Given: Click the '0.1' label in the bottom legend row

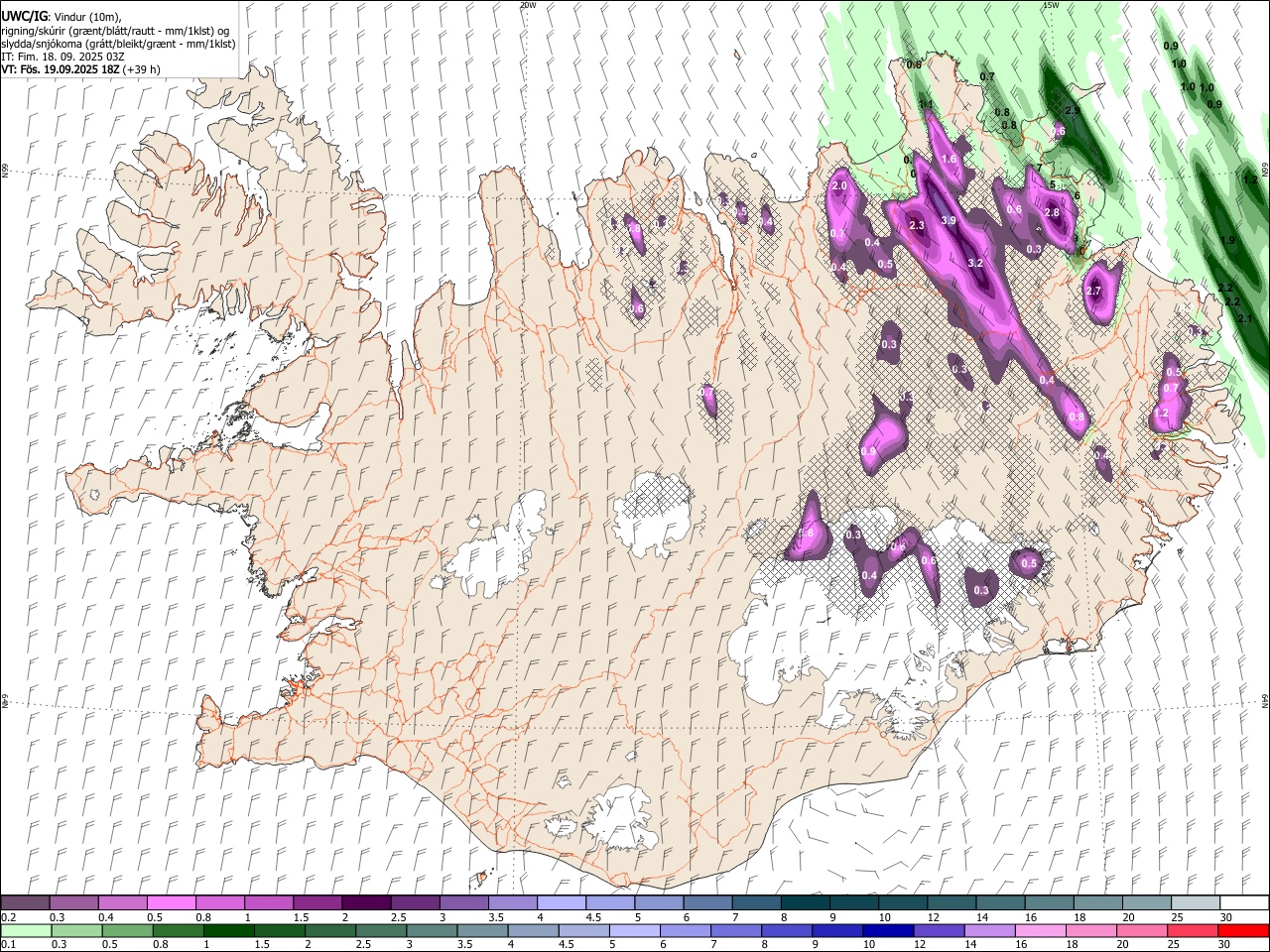Looking at the screenshot, I should click(x=8, y=944).
